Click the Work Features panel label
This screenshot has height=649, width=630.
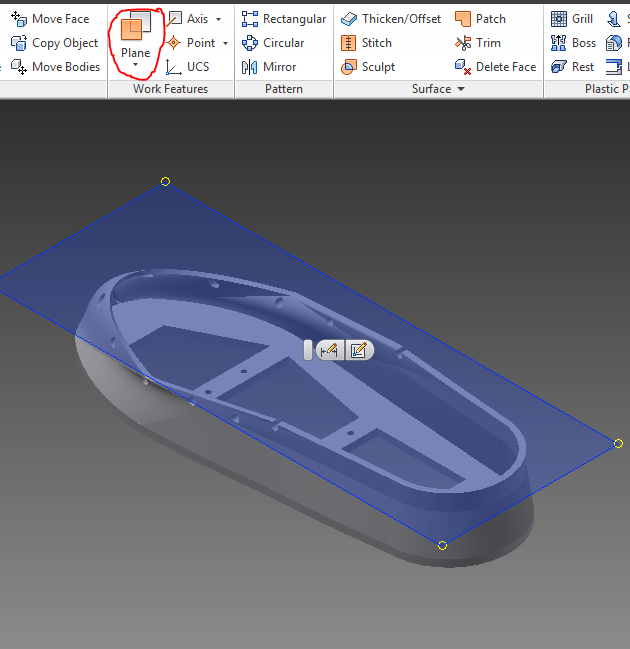tap(171, 89)
